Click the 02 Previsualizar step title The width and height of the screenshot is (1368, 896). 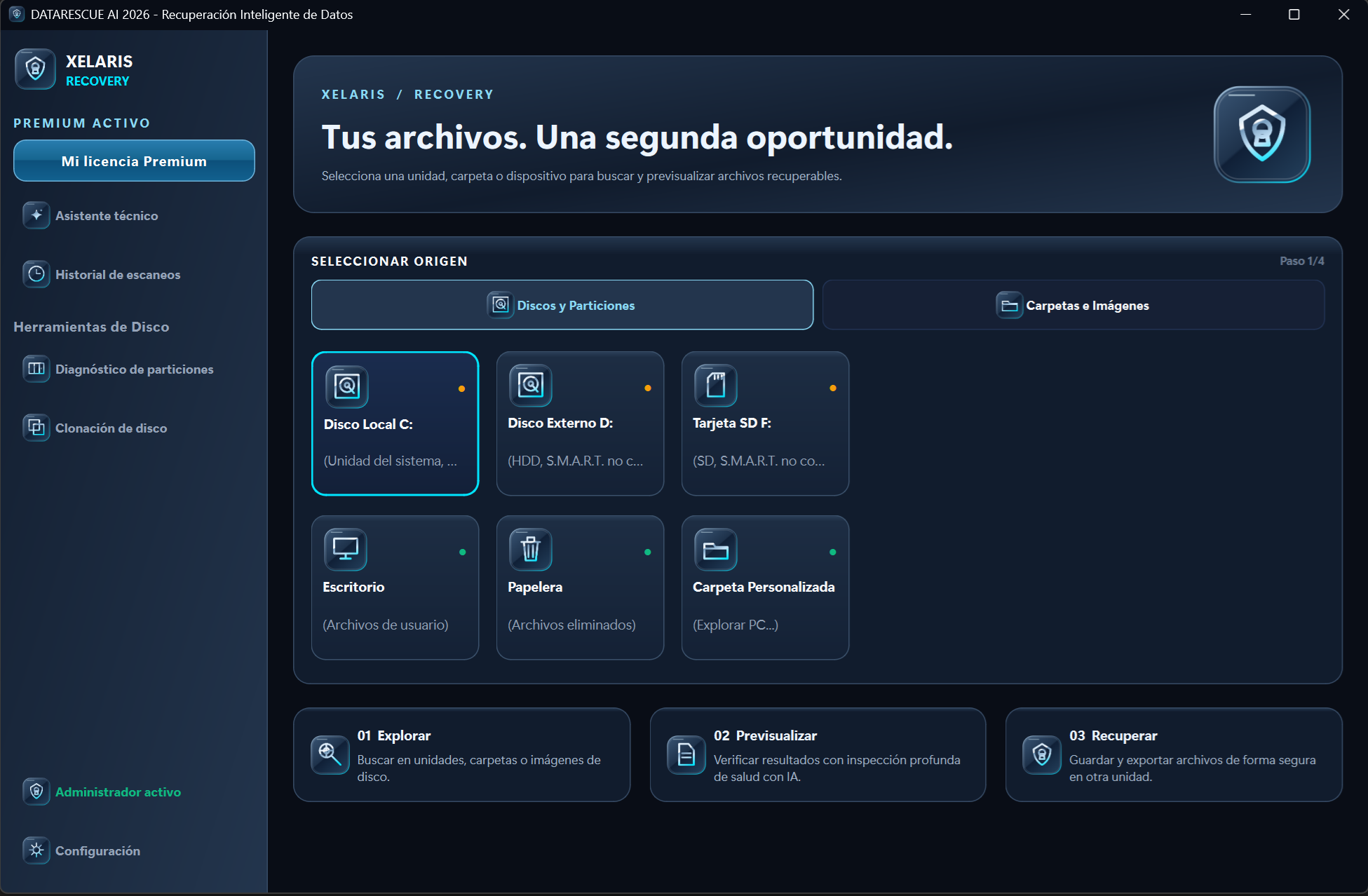click(x=765, y=735)
